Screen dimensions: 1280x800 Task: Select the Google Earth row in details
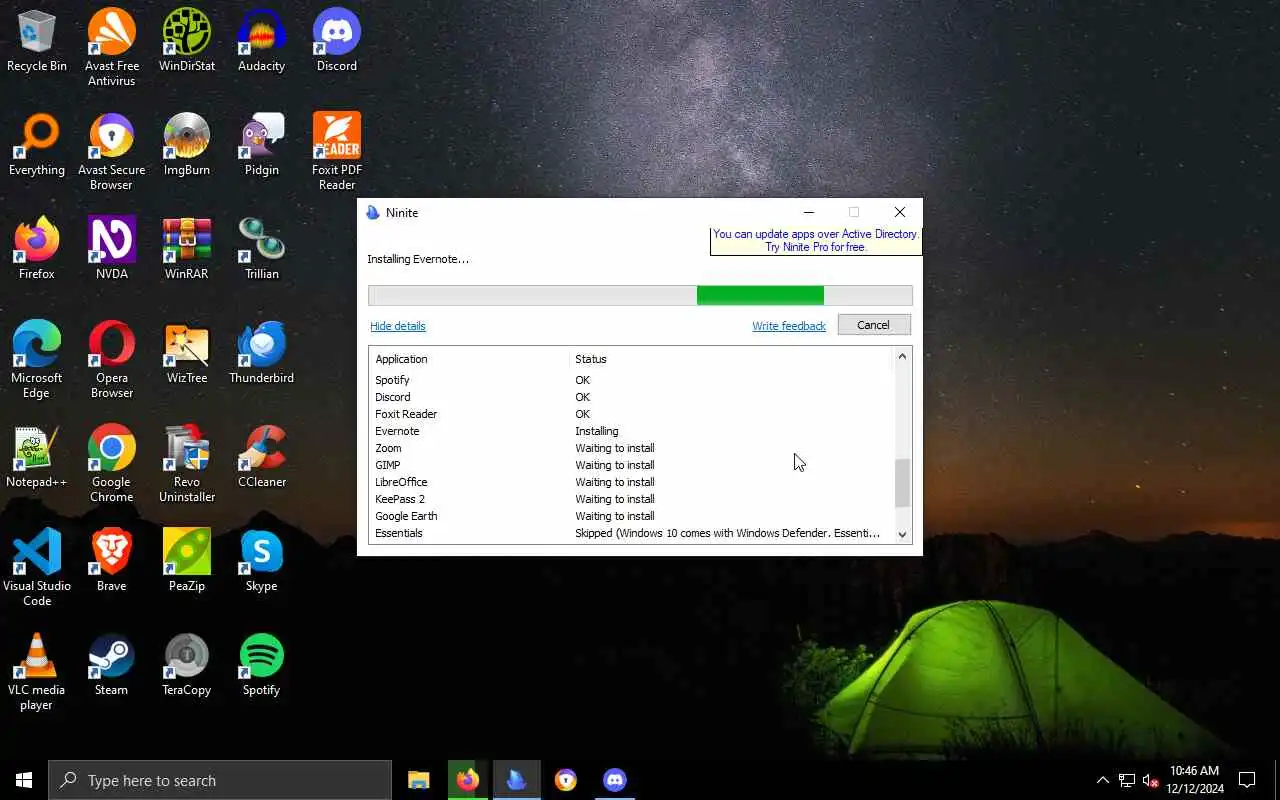click(630, 516)
